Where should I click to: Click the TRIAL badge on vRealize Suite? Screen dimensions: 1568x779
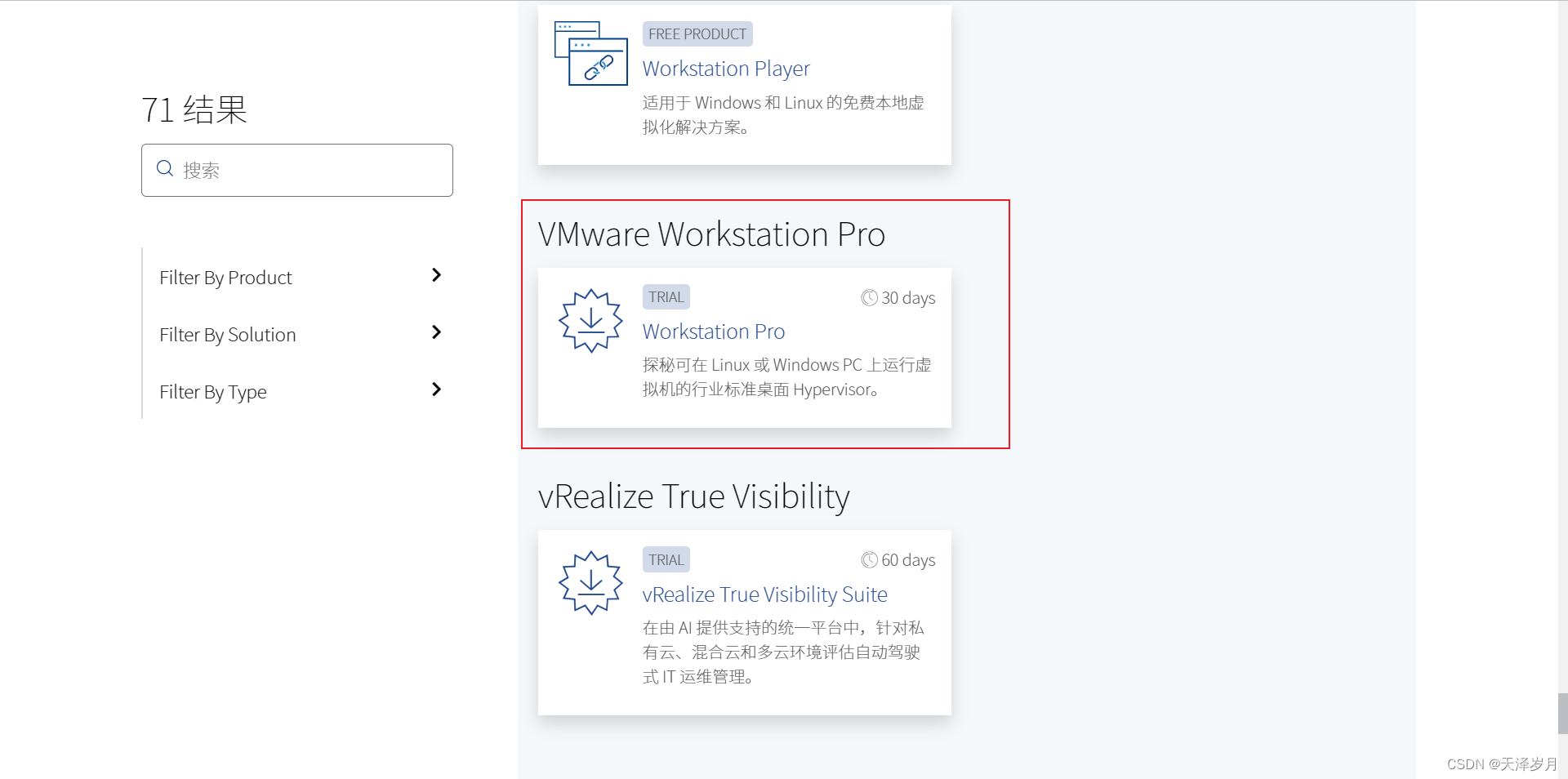tap(666, 560)
